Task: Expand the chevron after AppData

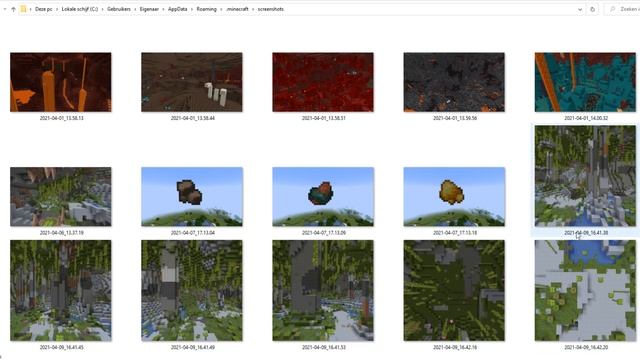Action: pyautogui.click(x=192, y=9)
